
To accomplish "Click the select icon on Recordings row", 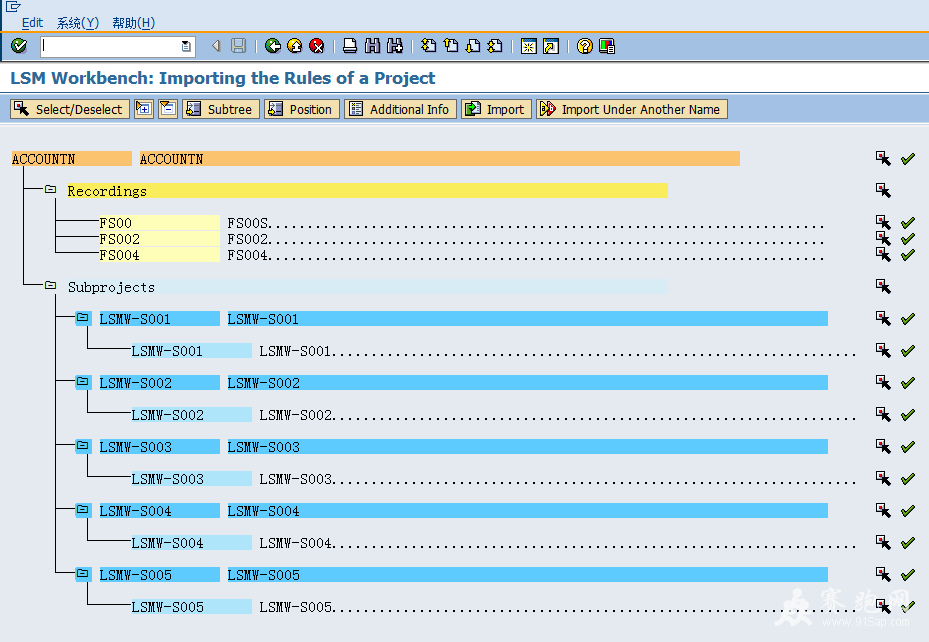I will pos(883,190).
